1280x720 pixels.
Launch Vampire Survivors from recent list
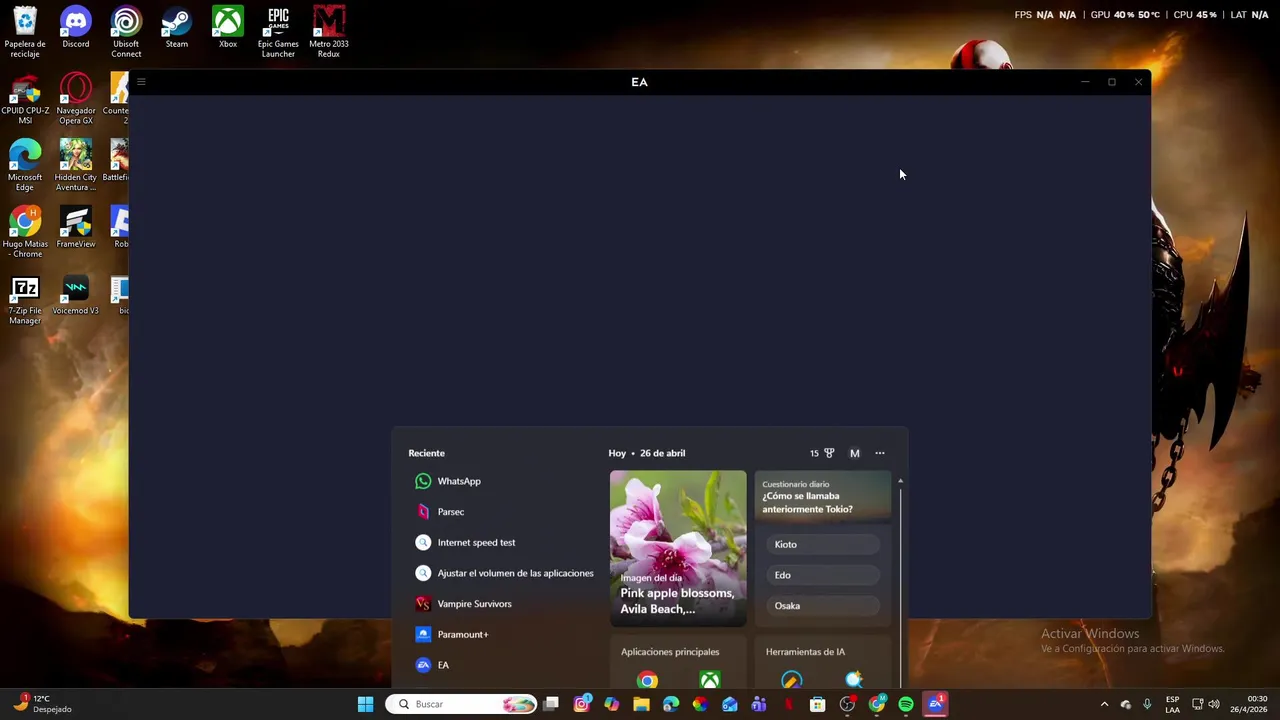(463, 604)
